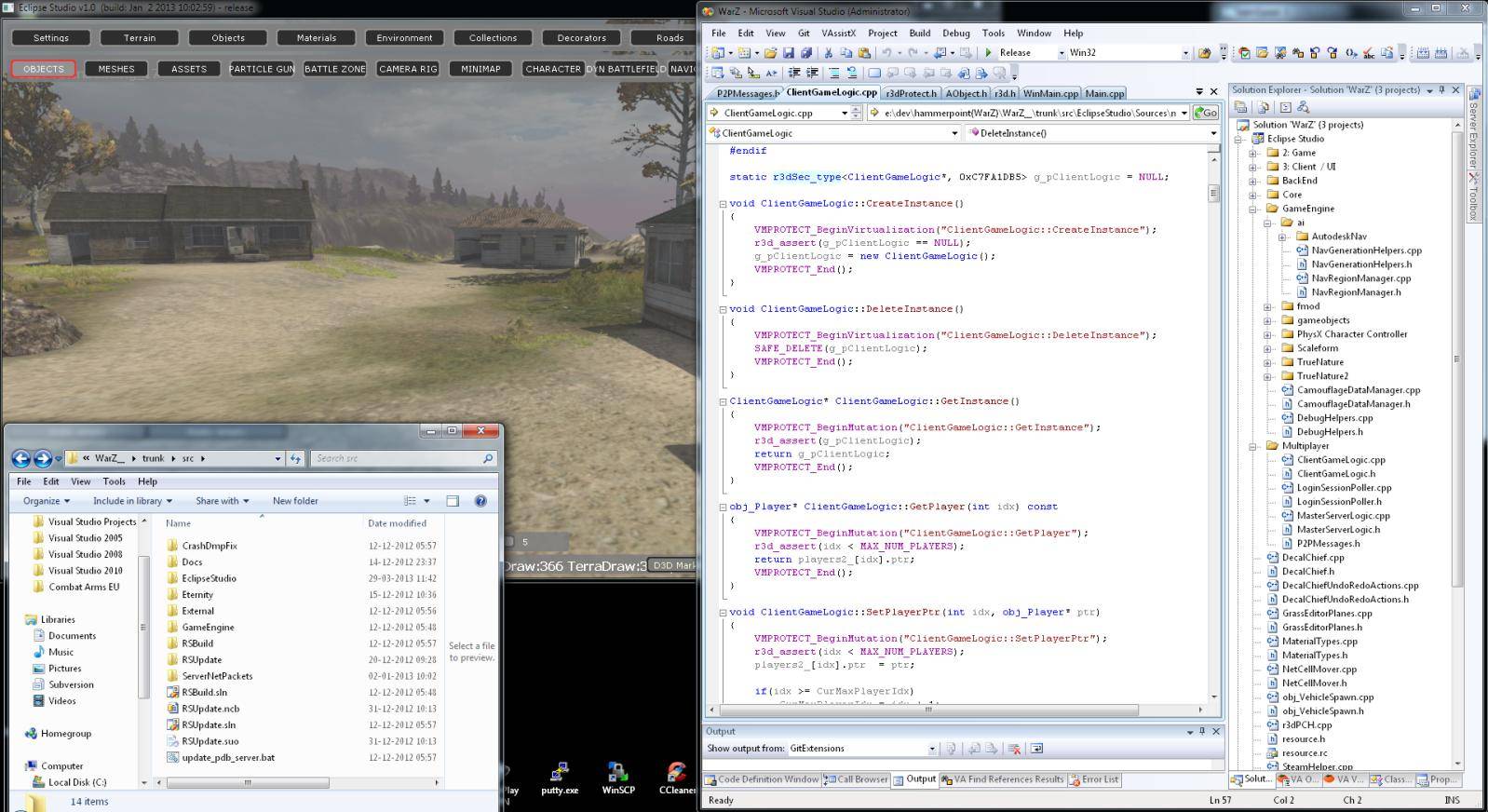Start debugging with green play arrow
This screenshot has width=1488, height=812.
[988, 53]
